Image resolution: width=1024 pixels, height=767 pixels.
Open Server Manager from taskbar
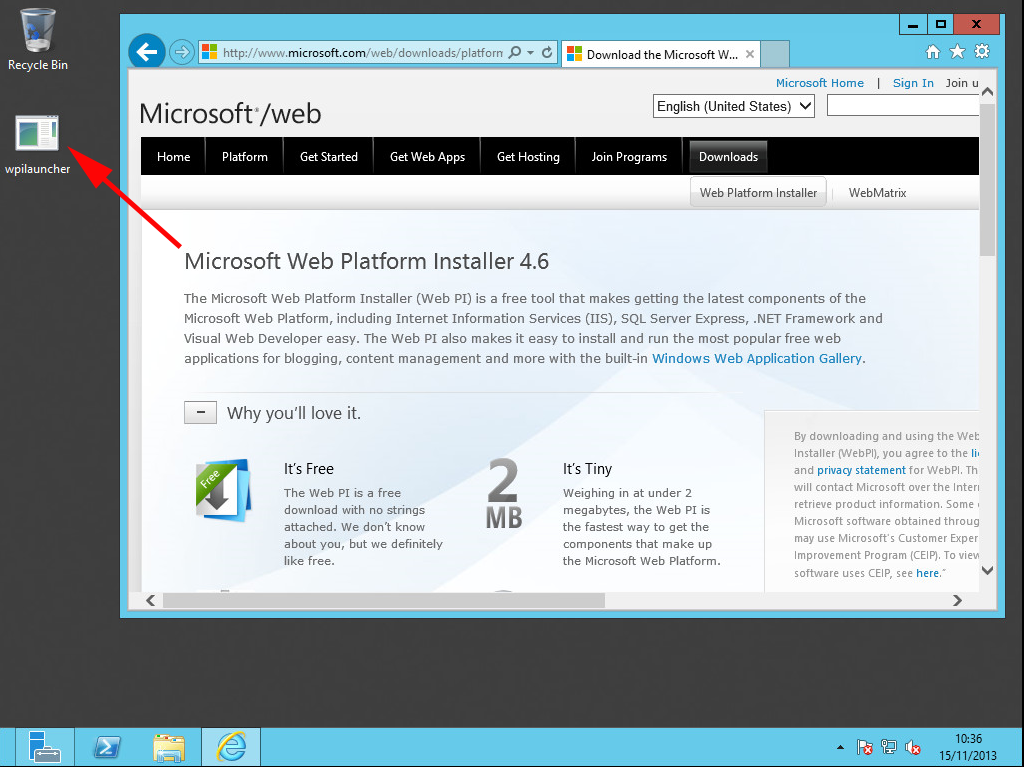44,747
